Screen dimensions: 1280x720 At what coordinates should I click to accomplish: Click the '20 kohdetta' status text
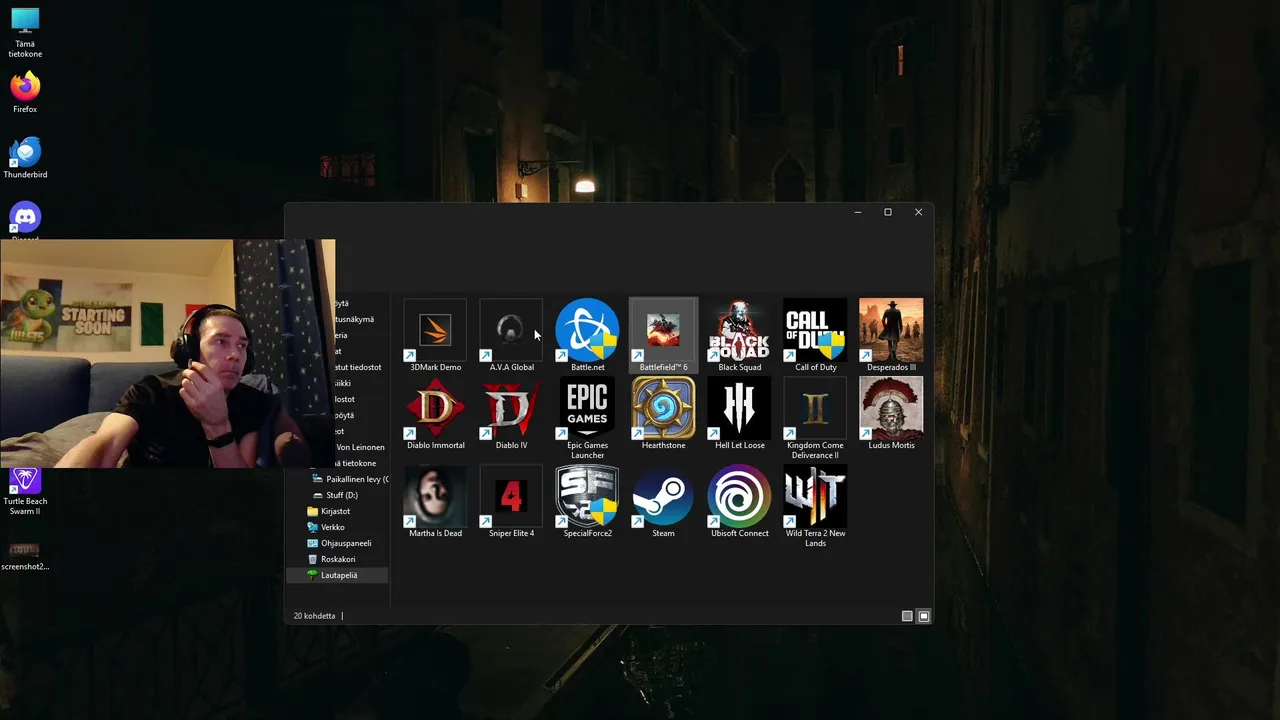point(314,616)
